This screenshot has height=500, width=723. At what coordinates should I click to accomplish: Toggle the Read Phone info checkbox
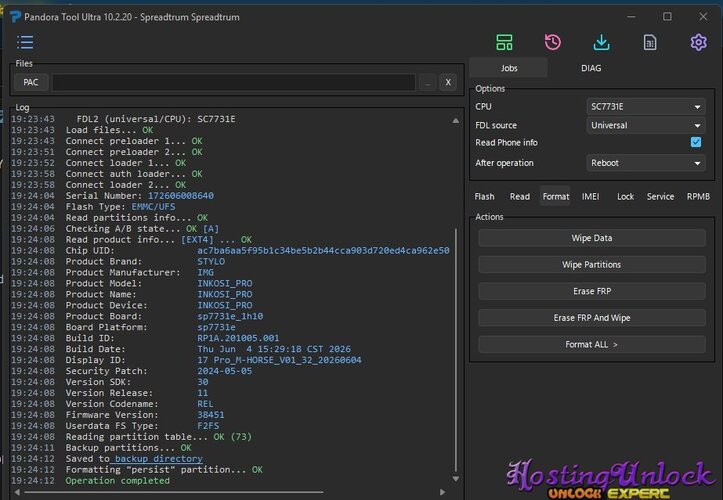696,142
